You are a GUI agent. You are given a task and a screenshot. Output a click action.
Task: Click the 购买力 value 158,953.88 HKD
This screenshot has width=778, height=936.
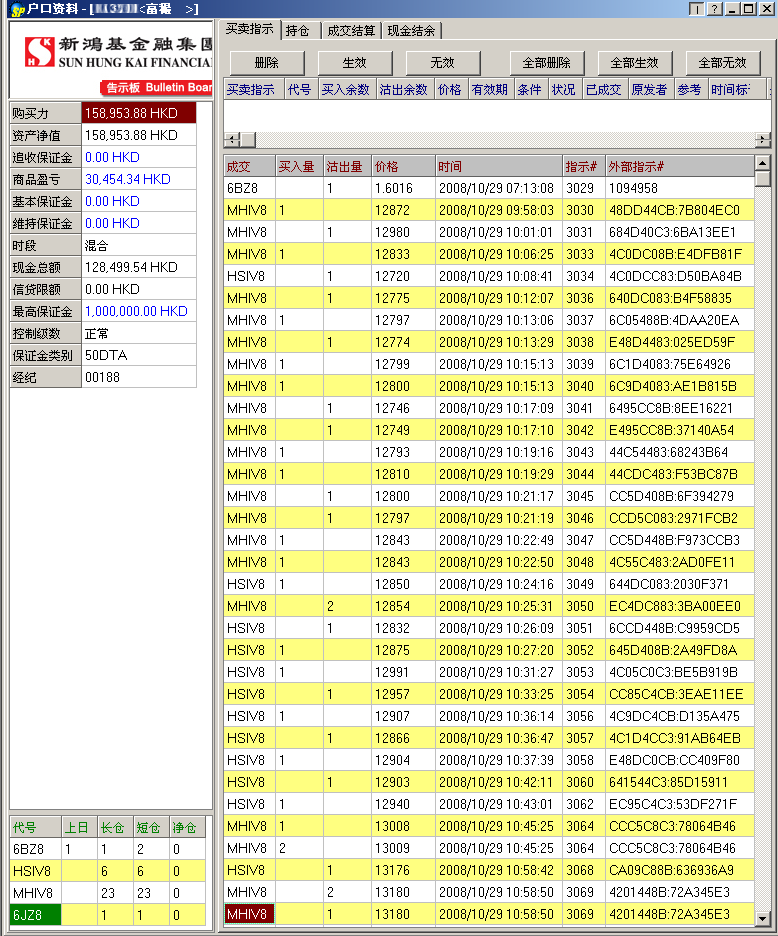coord(139,113)
